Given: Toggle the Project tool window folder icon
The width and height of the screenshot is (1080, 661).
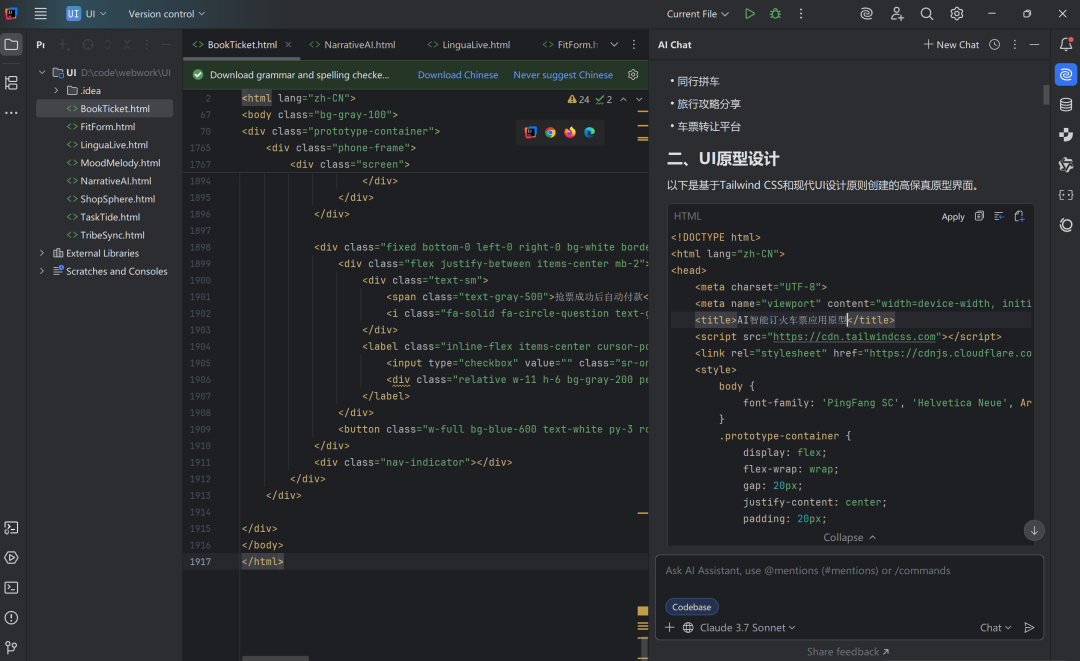Looking at the screenshot, I should (12, 45).
